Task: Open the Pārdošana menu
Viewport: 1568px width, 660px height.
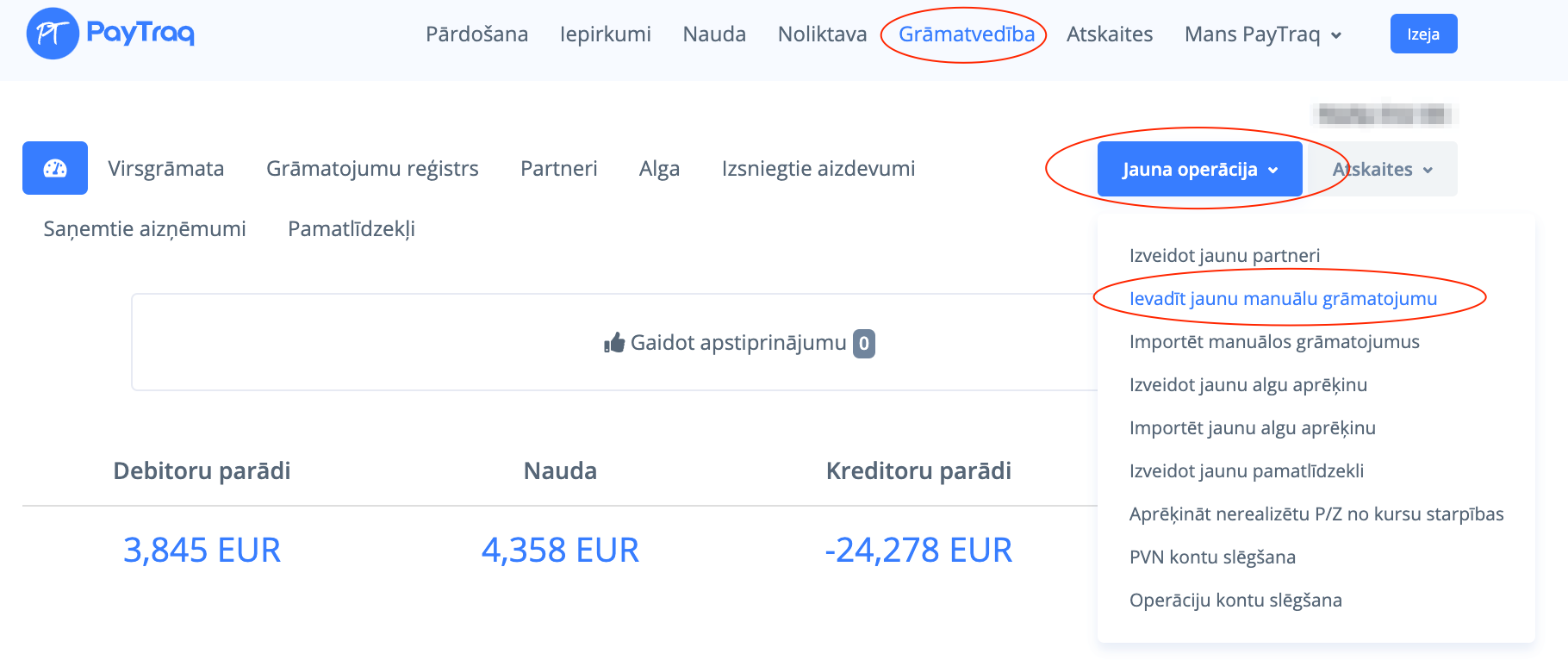Action: 476,34
